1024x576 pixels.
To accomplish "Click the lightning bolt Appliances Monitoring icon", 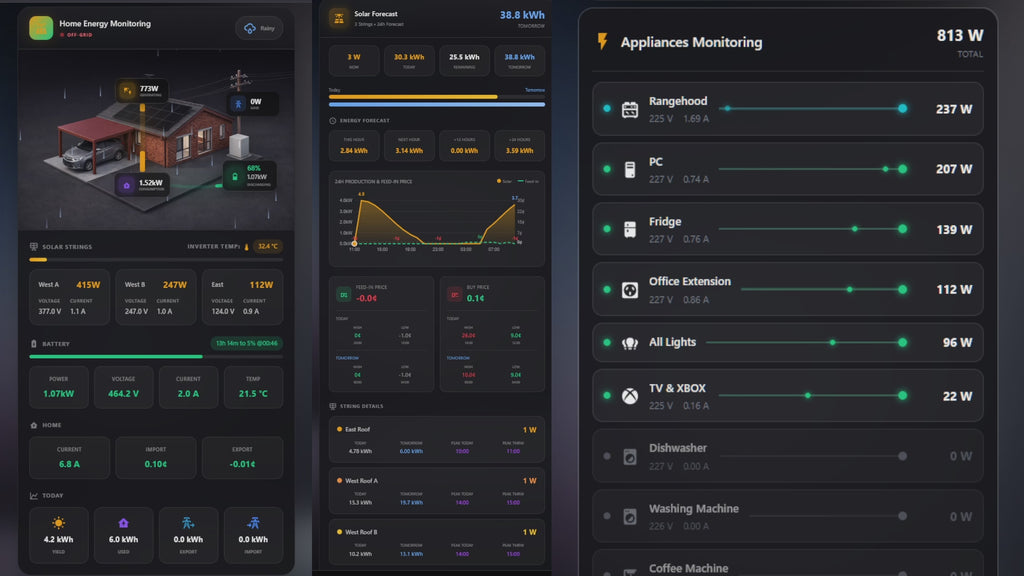I will coord(602,42).
